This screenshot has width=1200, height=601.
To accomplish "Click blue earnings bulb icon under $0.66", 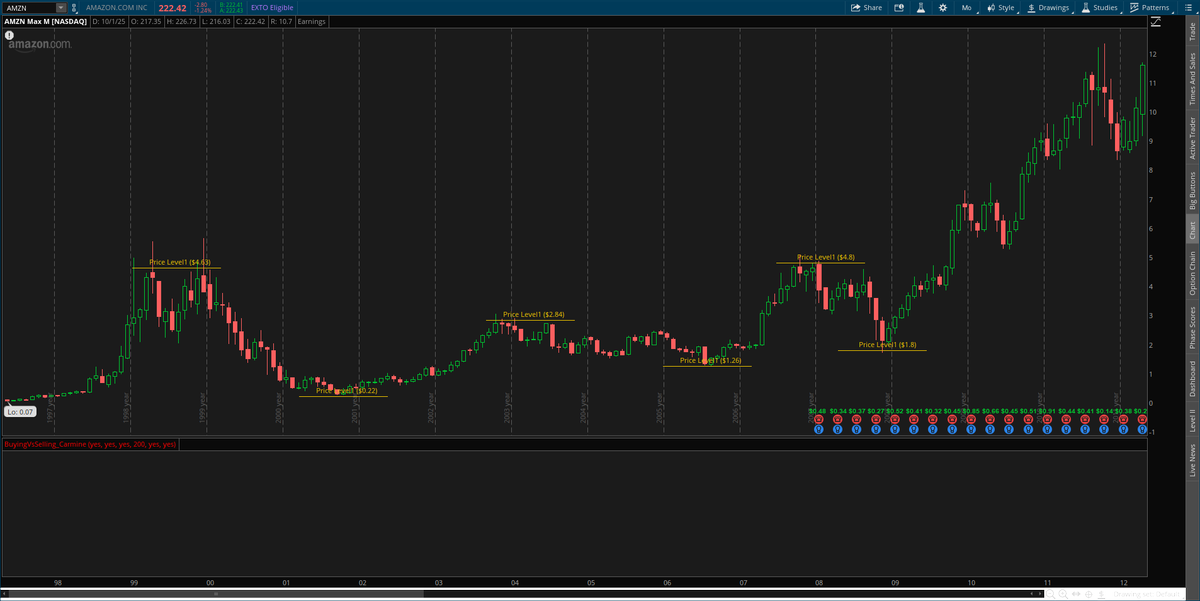I will (x=990, y=430).
